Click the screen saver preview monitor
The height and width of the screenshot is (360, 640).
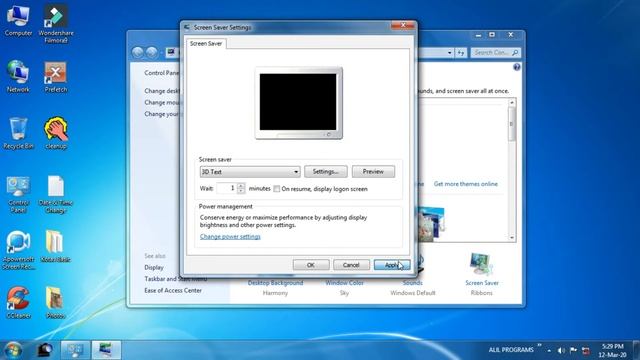point(298,103)
